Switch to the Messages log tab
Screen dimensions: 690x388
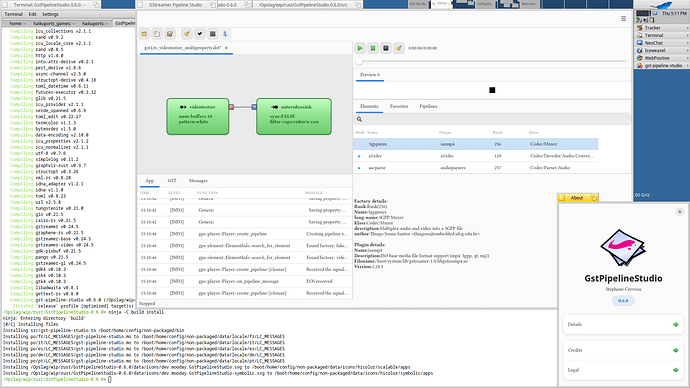[x=198, y=181]
